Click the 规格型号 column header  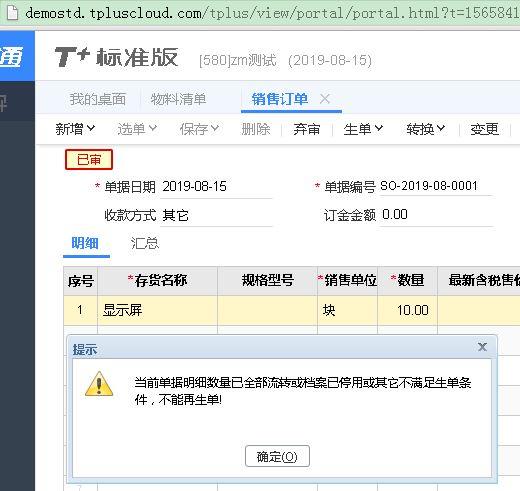click(267, 281)
